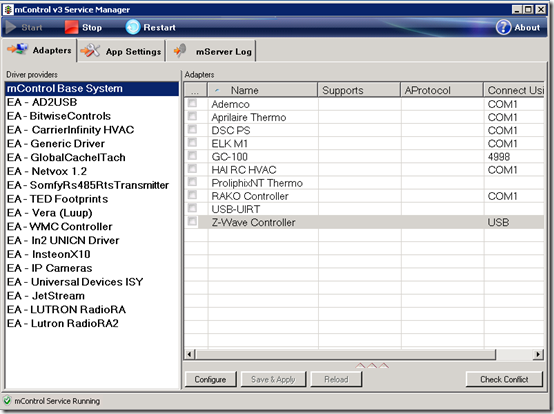Viewport: 554px width, 414px height.
Task: Select EA - GlobalCacheITach provider
Action: [x=92, y=157]
